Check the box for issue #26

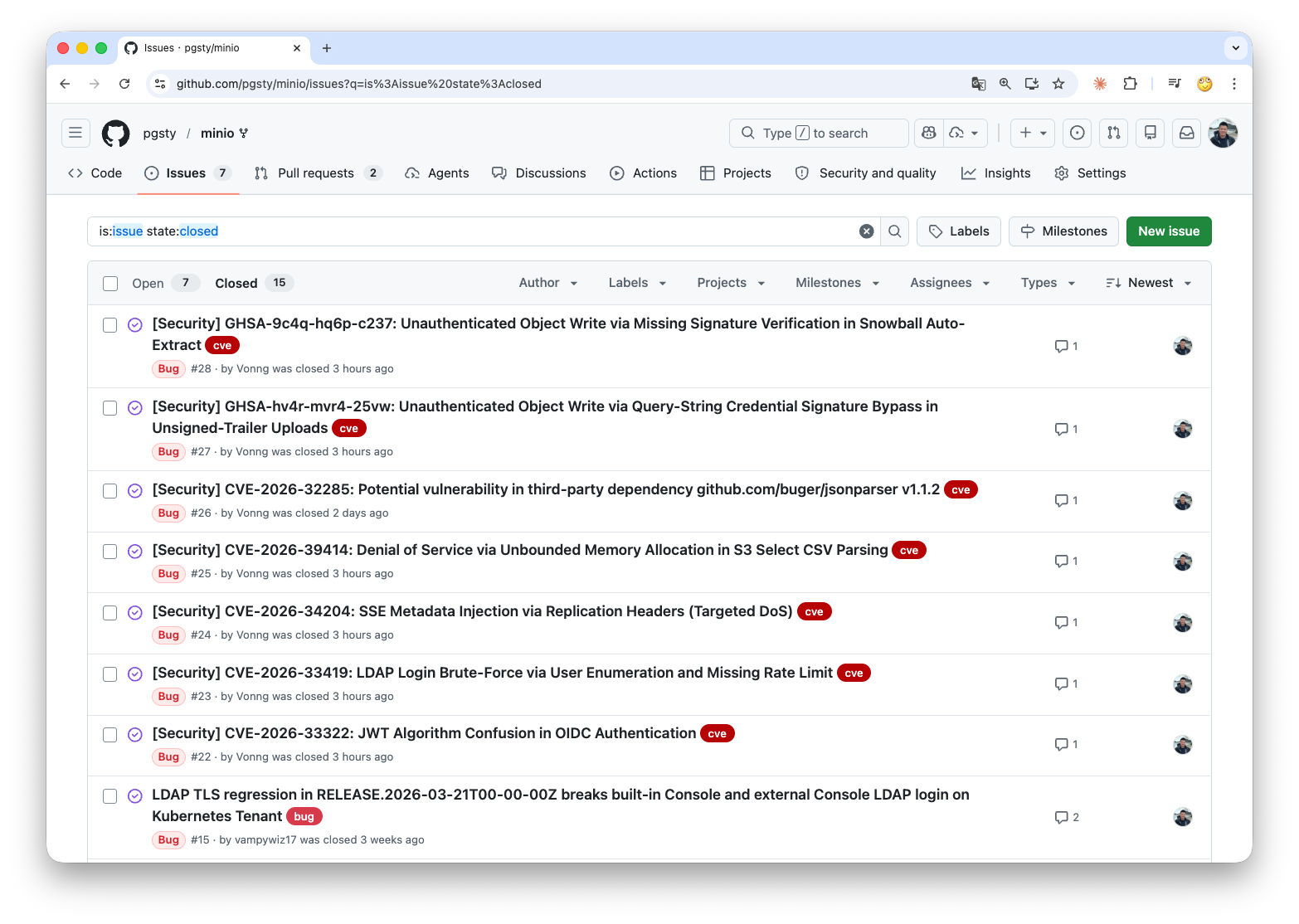point(110,491)
